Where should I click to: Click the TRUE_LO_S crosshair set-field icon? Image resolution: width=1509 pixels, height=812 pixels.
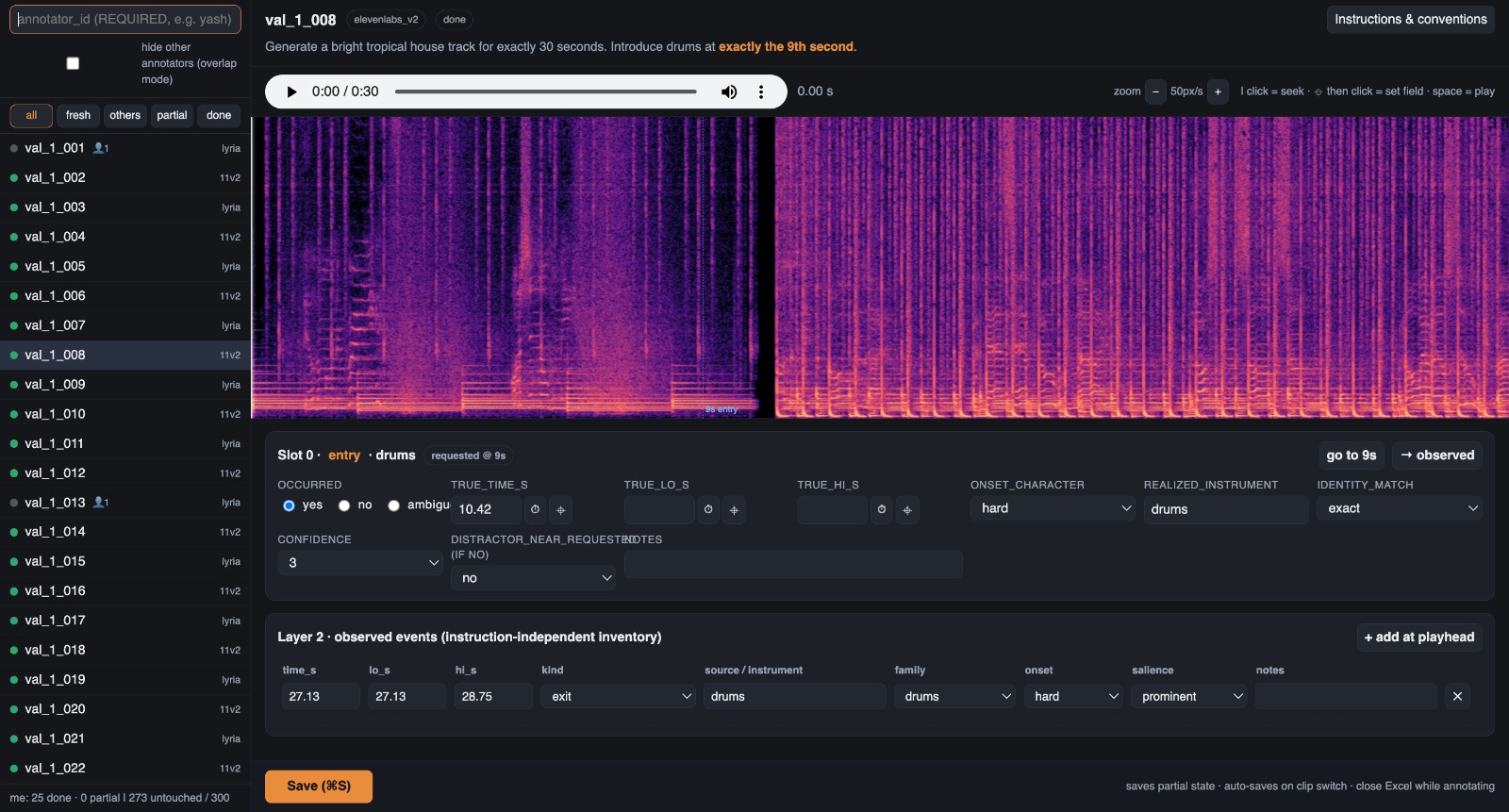(x=734, y=509)
